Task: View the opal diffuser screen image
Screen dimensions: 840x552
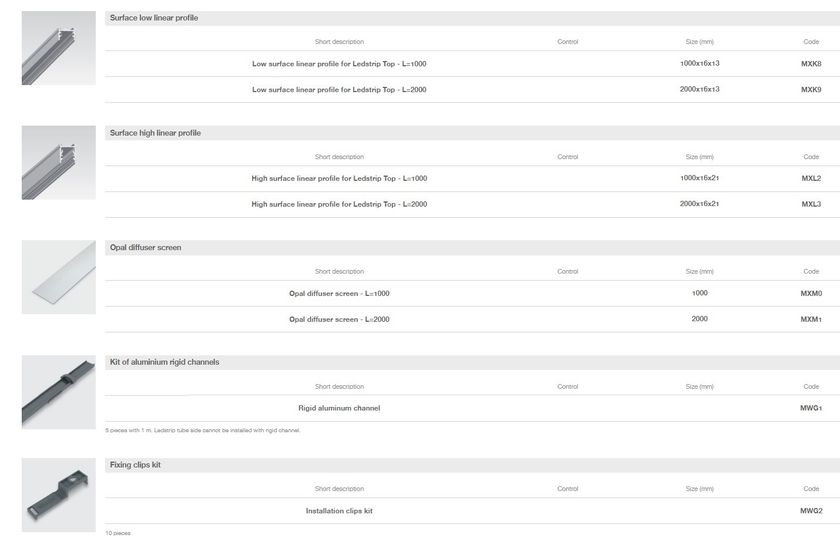Action: click(x=59, y=277)
